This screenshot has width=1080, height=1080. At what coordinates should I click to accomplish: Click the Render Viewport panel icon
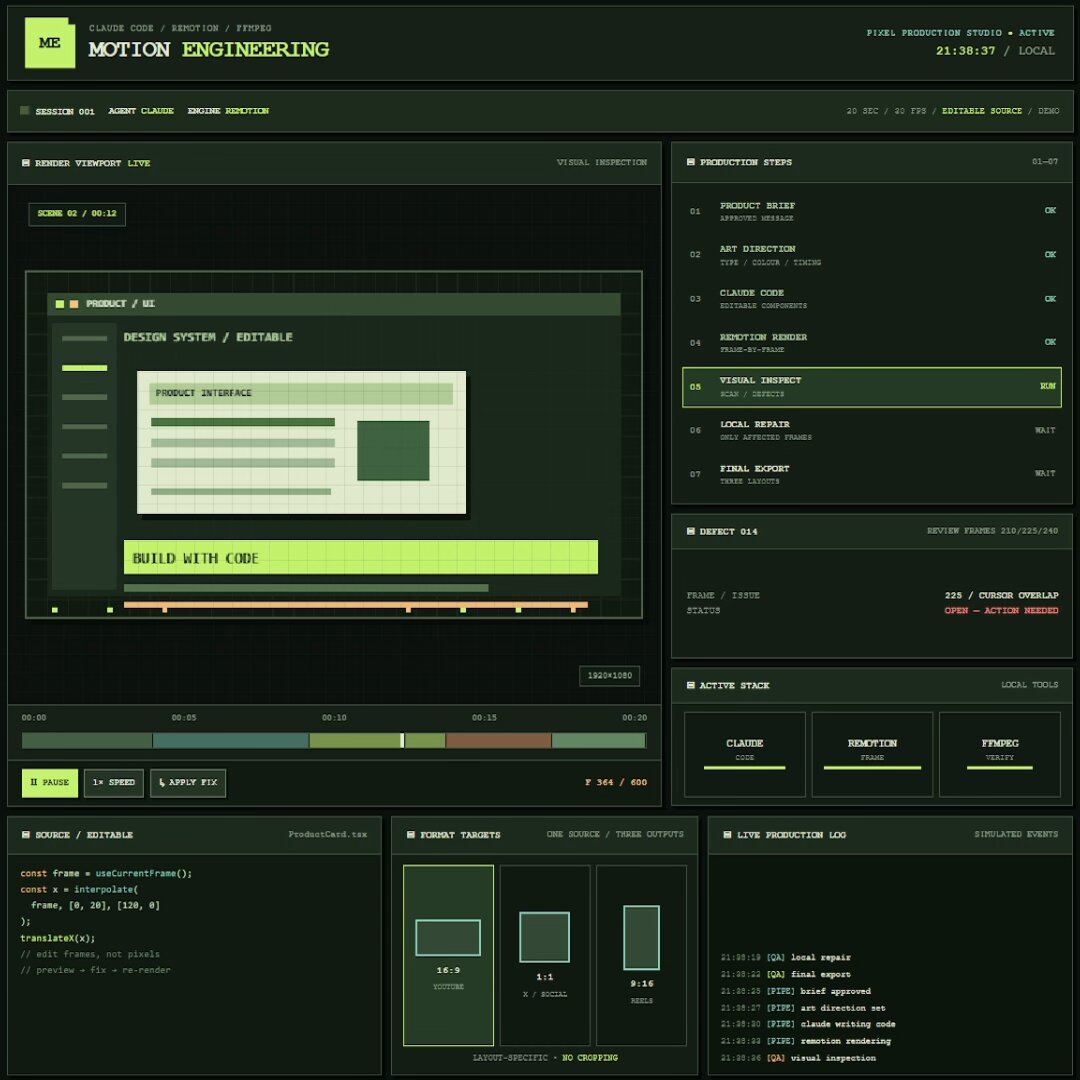coord(26,163)
